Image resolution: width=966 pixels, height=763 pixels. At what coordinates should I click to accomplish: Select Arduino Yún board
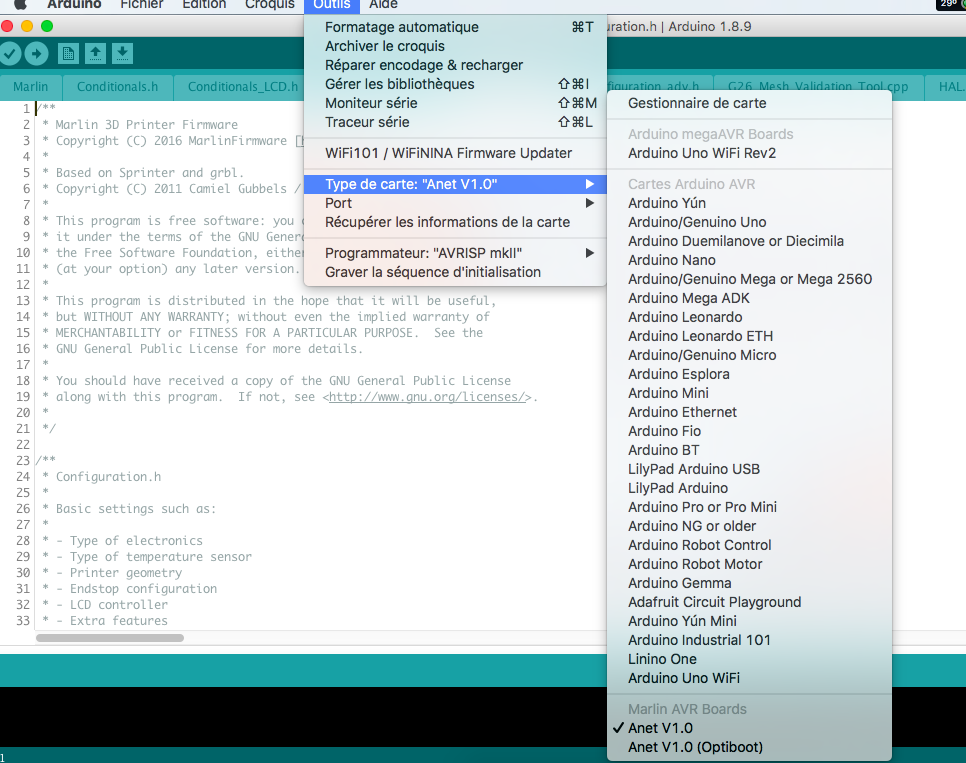click(749, 203)
